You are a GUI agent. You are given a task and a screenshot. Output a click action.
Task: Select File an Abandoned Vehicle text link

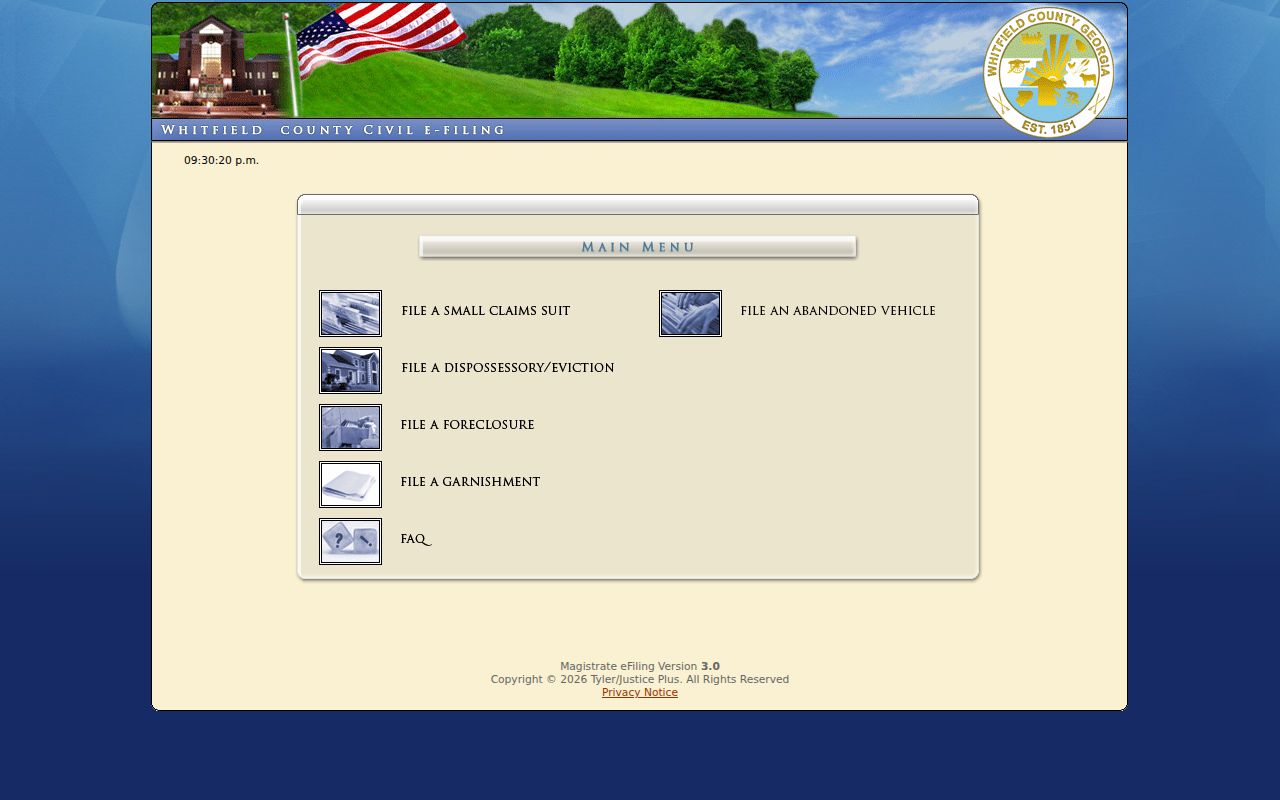pos(838,311)
